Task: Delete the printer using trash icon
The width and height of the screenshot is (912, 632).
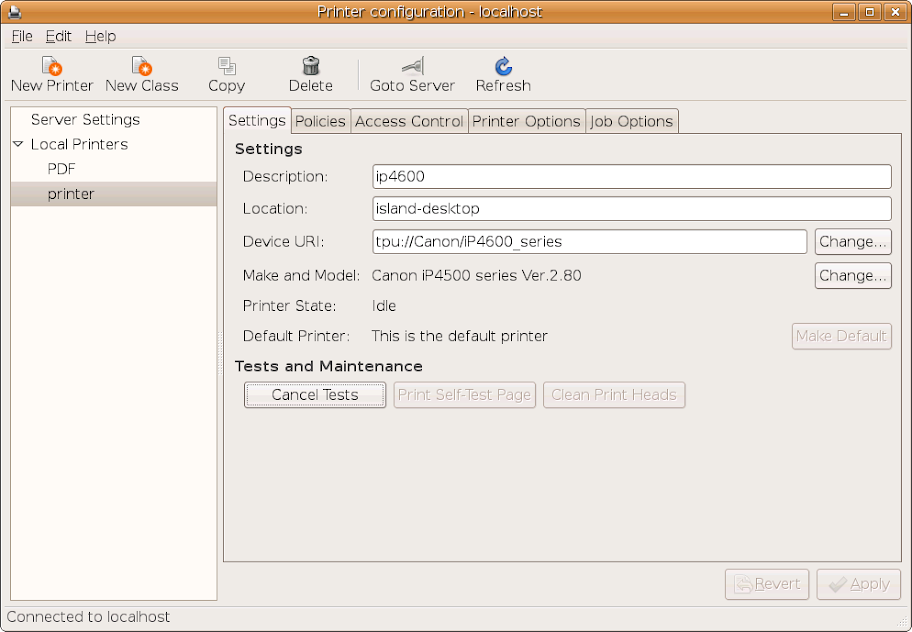Action: click(x=310, y=67)
